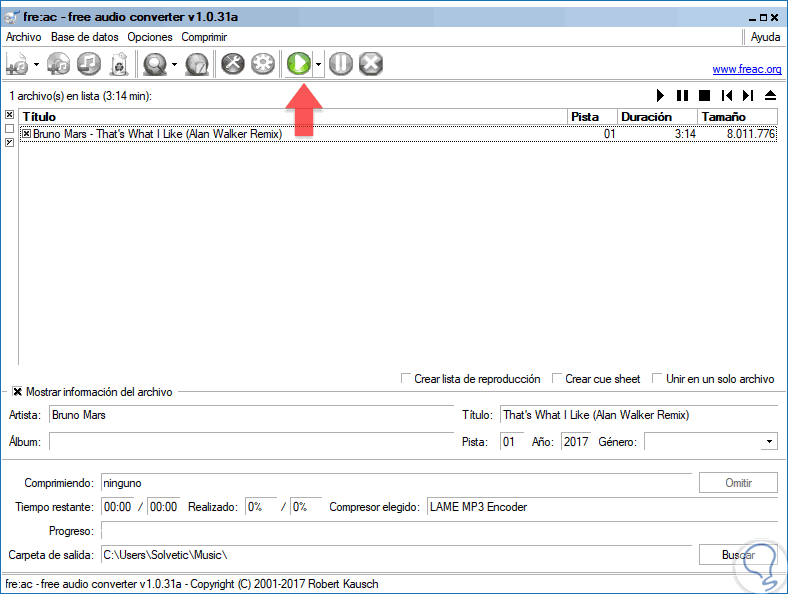Click the add audio files icon
The height and width of the screenshot is (594, 788).
point(18,64)
